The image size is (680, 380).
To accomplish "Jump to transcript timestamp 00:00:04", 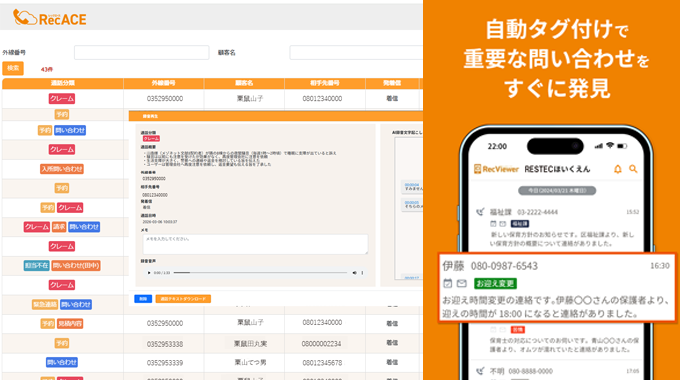I will 412,184.
